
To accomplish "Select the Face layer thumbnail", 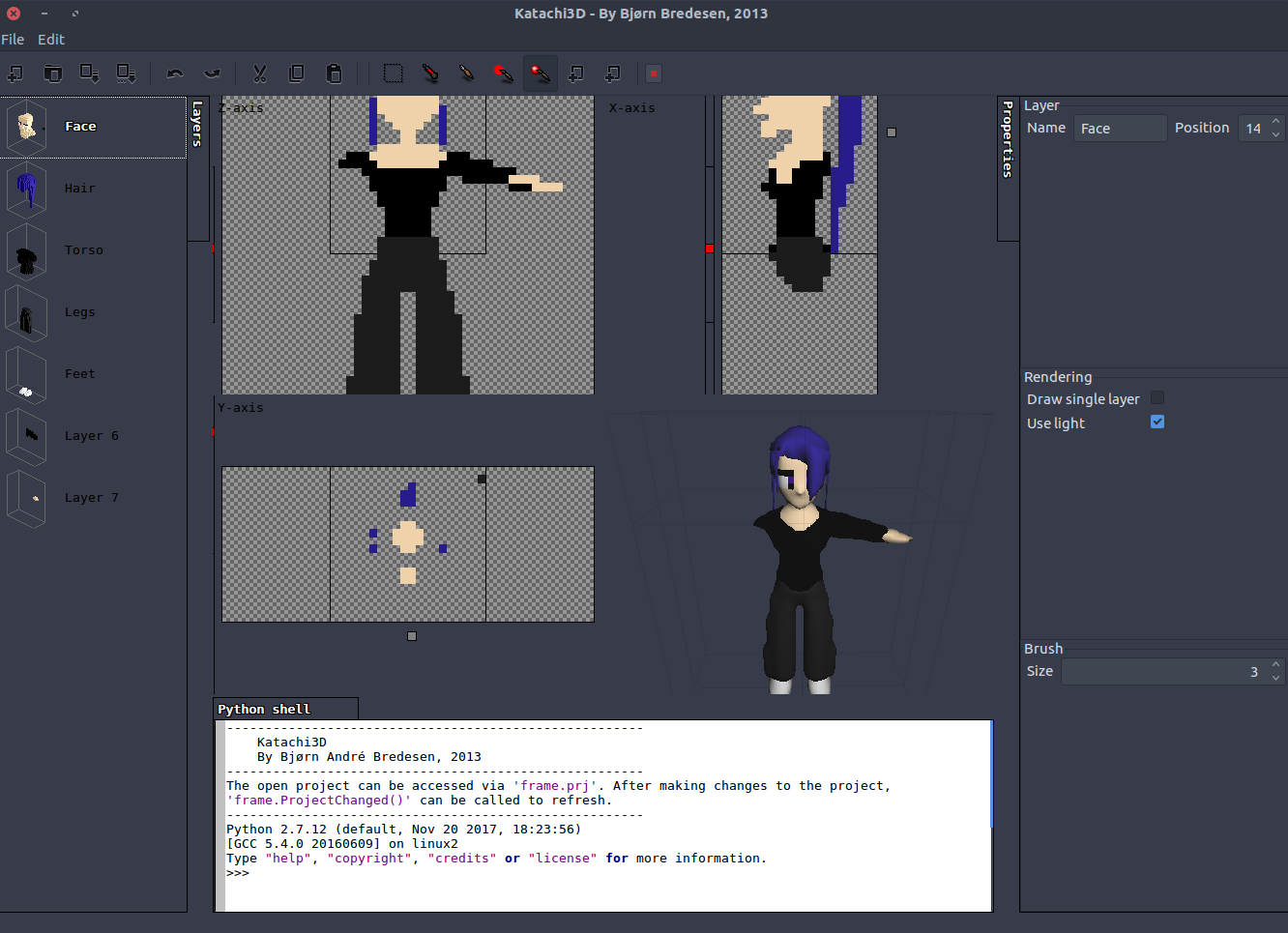I will tap(27, 127).
